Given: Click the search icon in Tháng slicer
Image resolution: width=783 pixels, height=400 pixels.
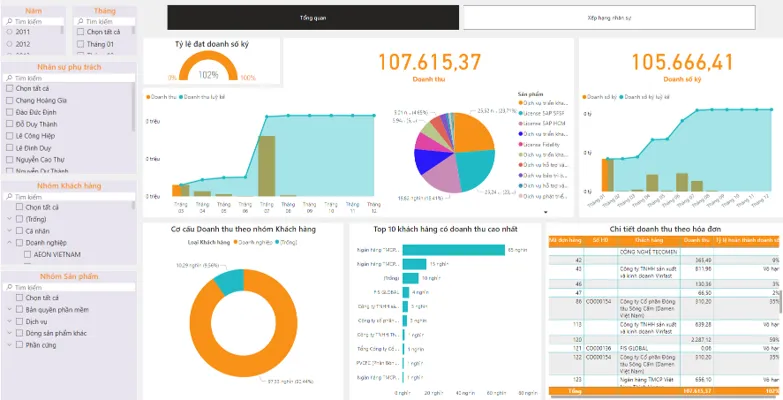Looking at the screenshot, I should click(80, 21).
